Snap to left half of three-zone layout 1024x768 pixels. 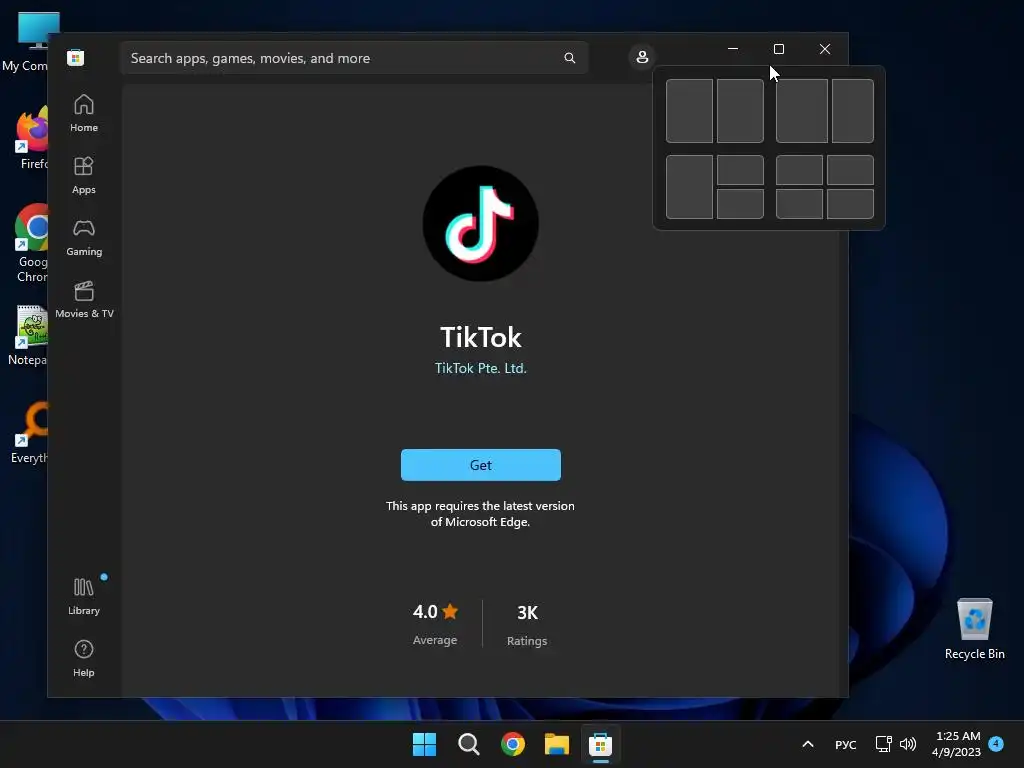click(689, 187)
